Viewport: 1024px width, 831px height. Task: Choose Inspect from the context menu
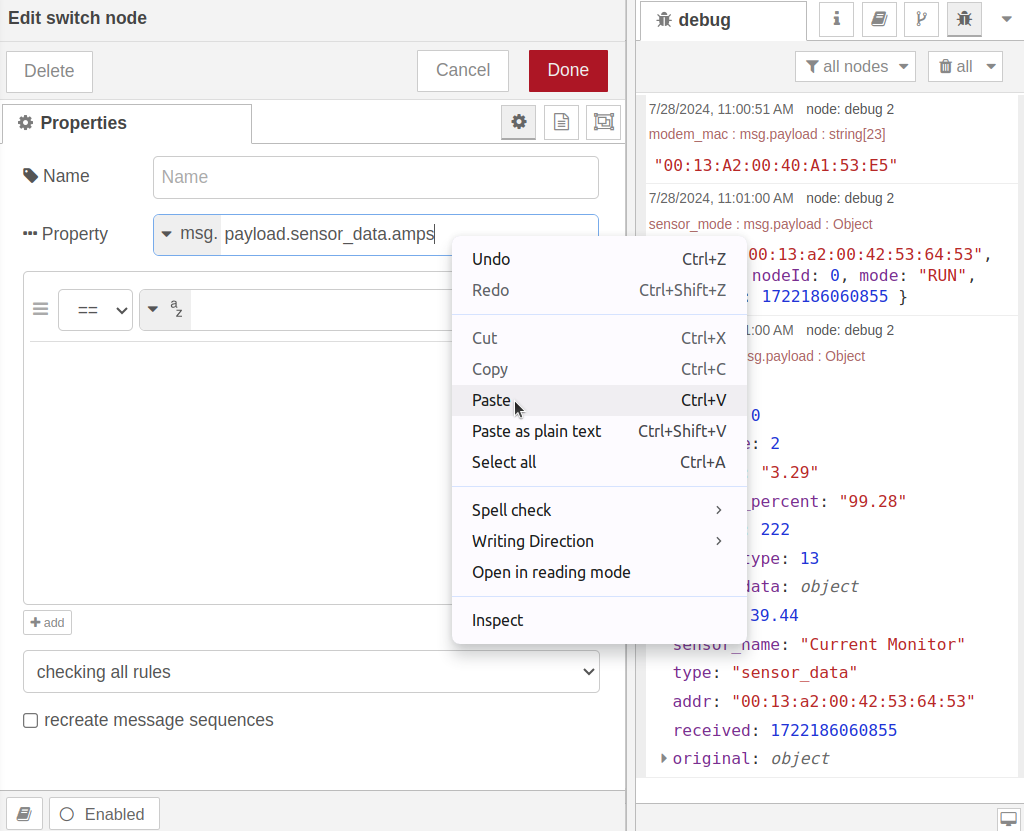[599, 621]
